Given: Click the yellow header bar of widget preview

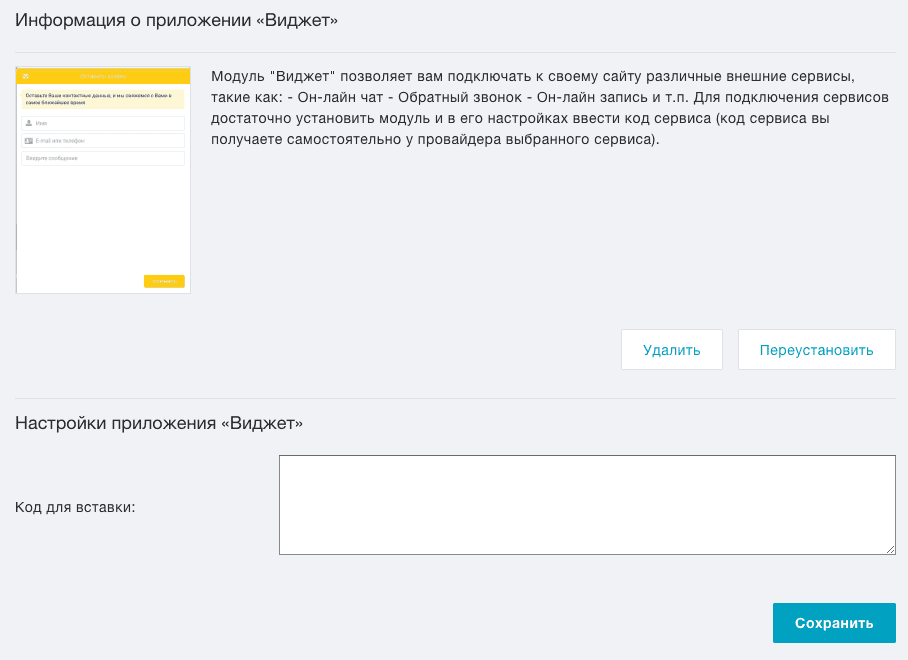Looking at the screenshot, I should tap(103, 76).
